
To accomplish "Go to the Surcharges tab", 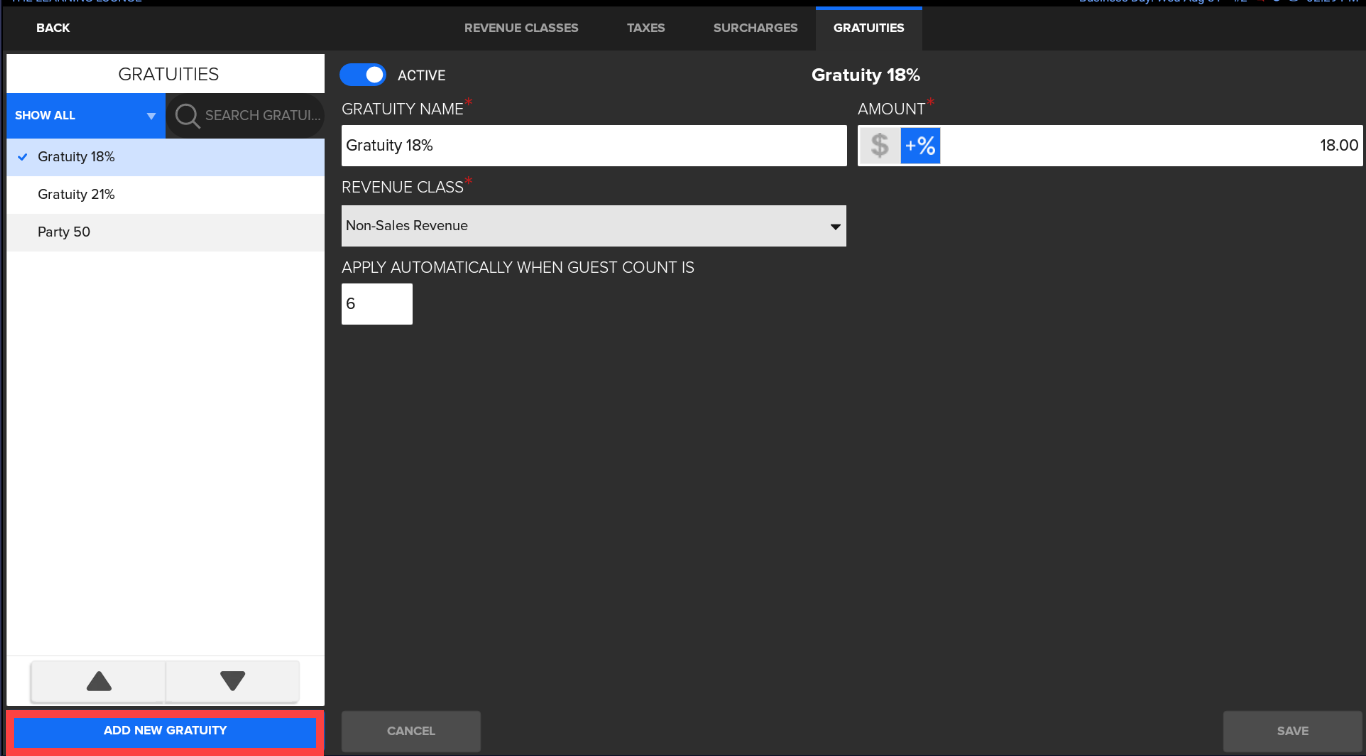I will pyautogui.click(x=755, y=28).
